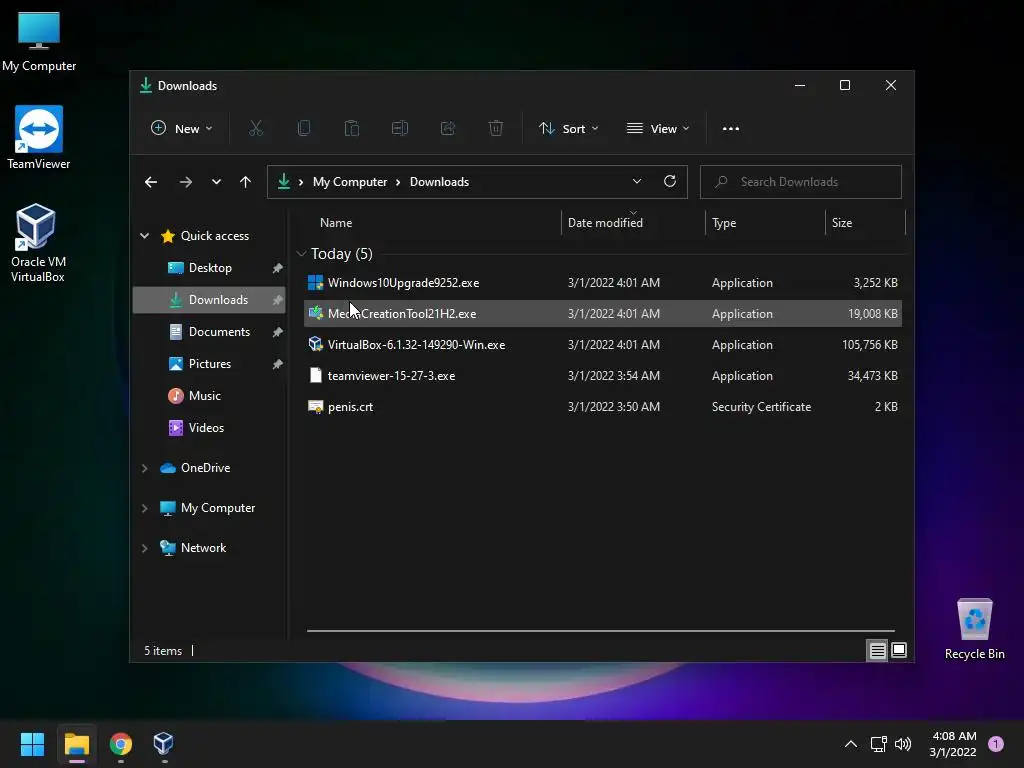
Task: Select Windows10Upgrade9252.exe file
Action: 603,283
